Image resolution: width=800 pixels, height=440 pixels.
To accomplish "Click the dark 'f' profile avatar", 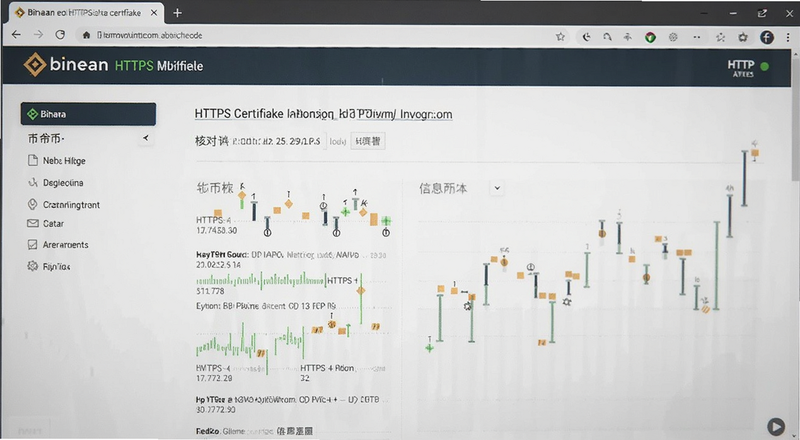I will pyautogui.click(x=767, y=37).
